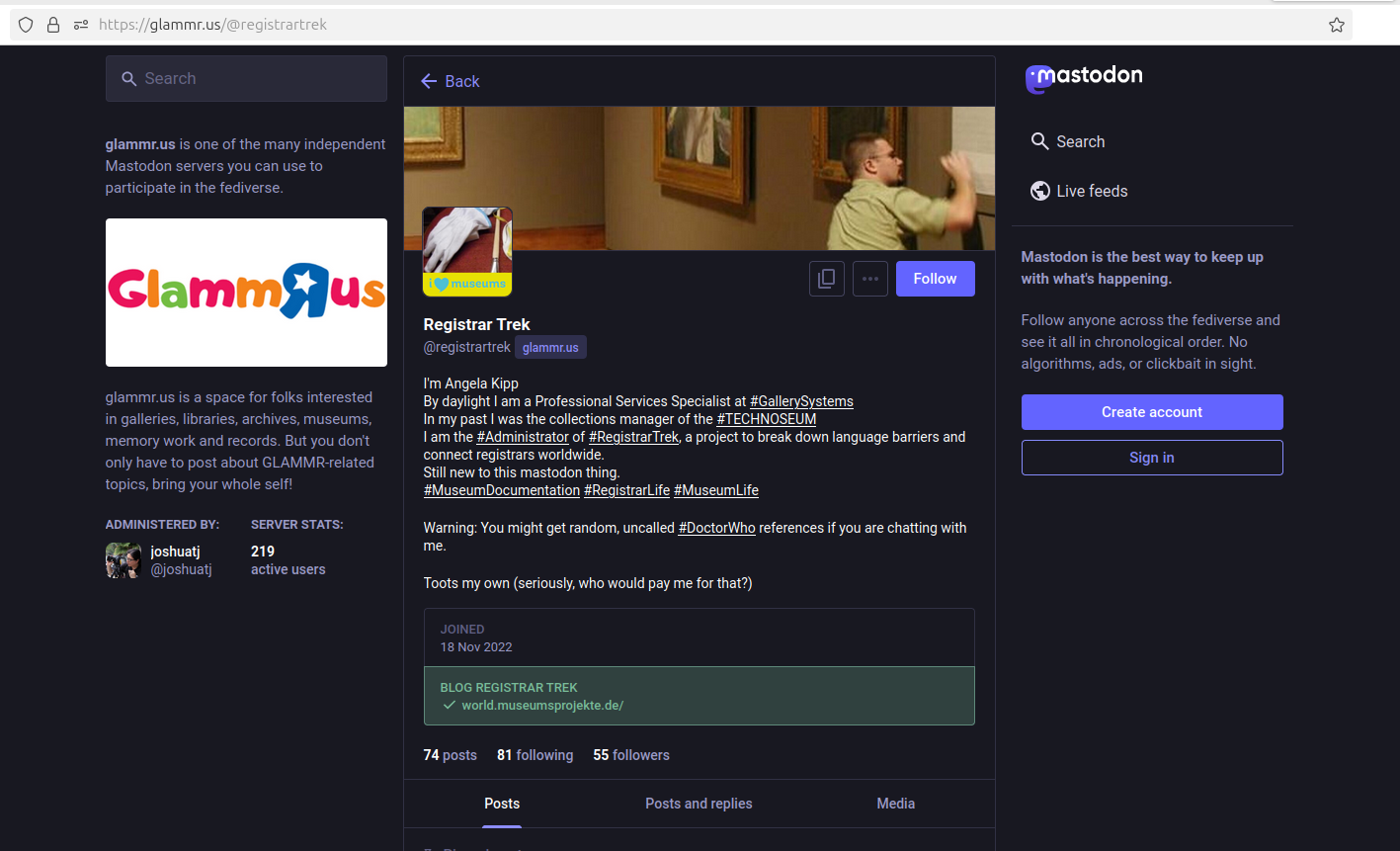
Task: Open the #GallerySystems hashtag link
Action: coord(801,401)
